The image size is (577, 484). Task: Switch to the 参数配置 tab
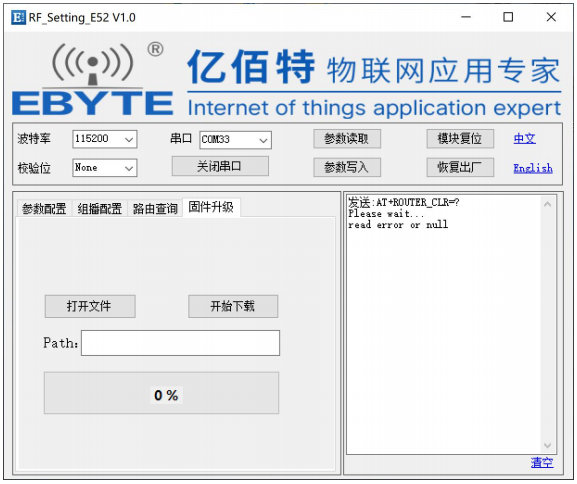[44, 209]
